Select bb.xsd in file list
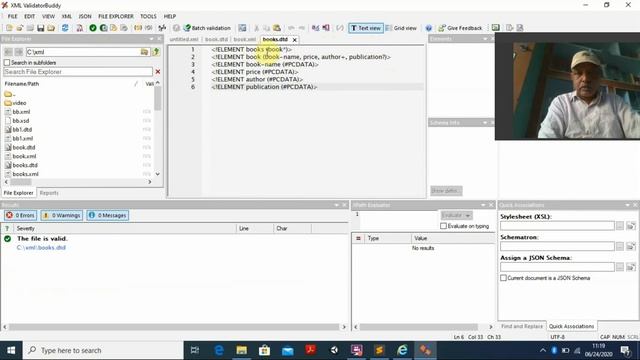This screenshot has width=640, height=360. tap(20, 121)
